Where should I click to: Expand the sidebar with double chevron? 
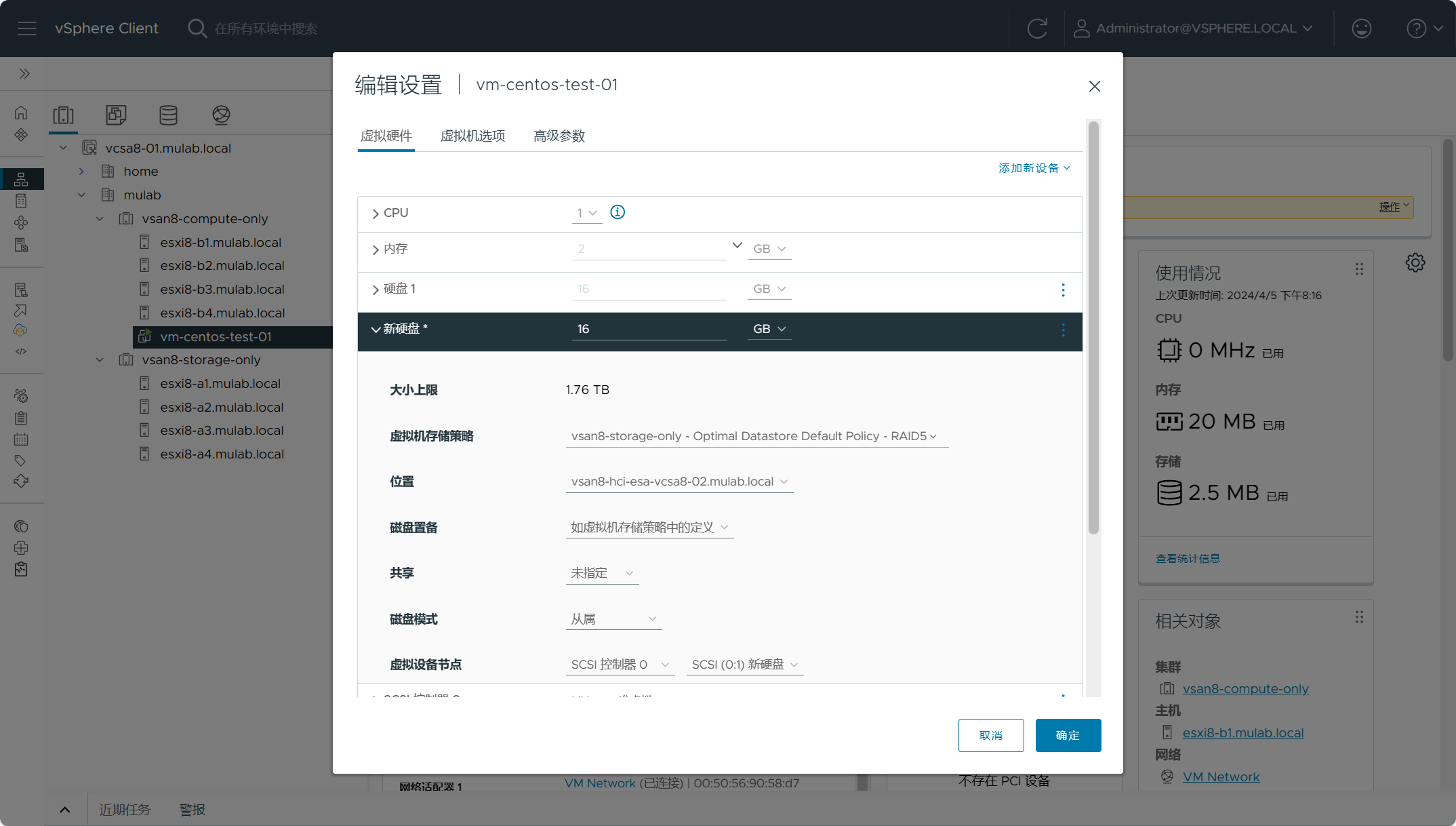24,73
